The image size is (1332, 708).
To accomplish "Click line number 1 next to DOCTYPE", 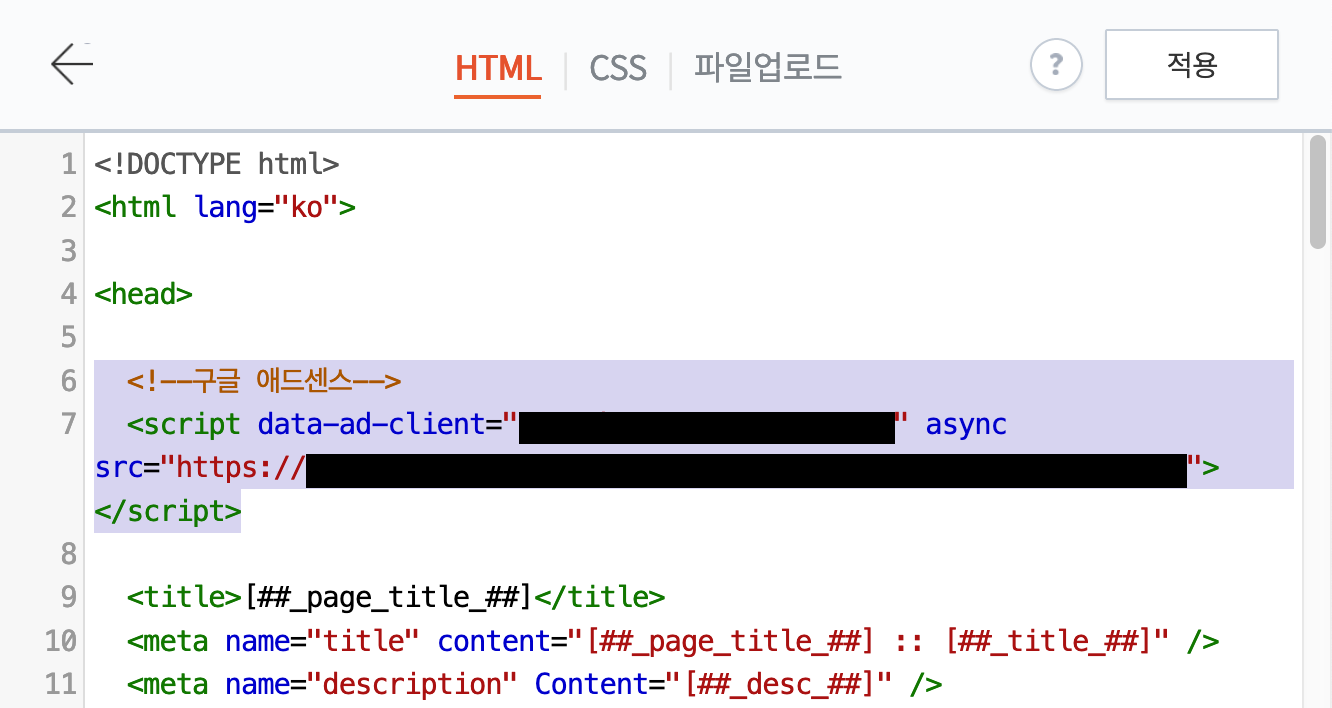I will [x=67, y=164].
